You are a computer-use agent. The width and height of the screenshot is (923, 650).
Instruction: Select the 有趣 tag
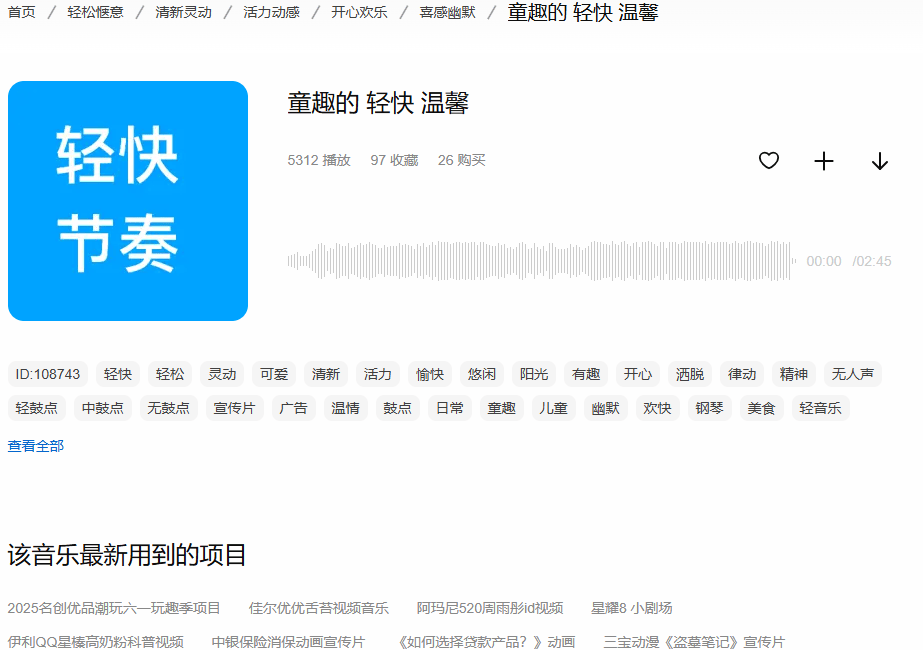586,374
